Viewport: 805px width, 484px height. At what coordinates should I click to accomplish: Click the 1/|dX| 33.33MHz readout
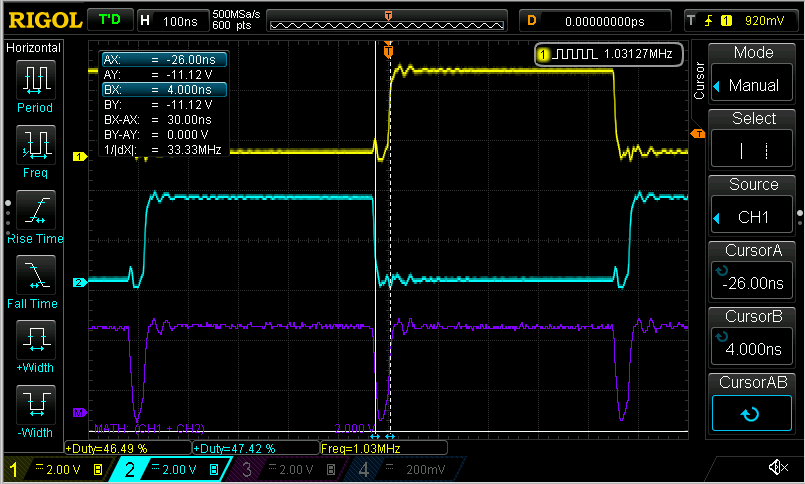[x=164, y=149]
